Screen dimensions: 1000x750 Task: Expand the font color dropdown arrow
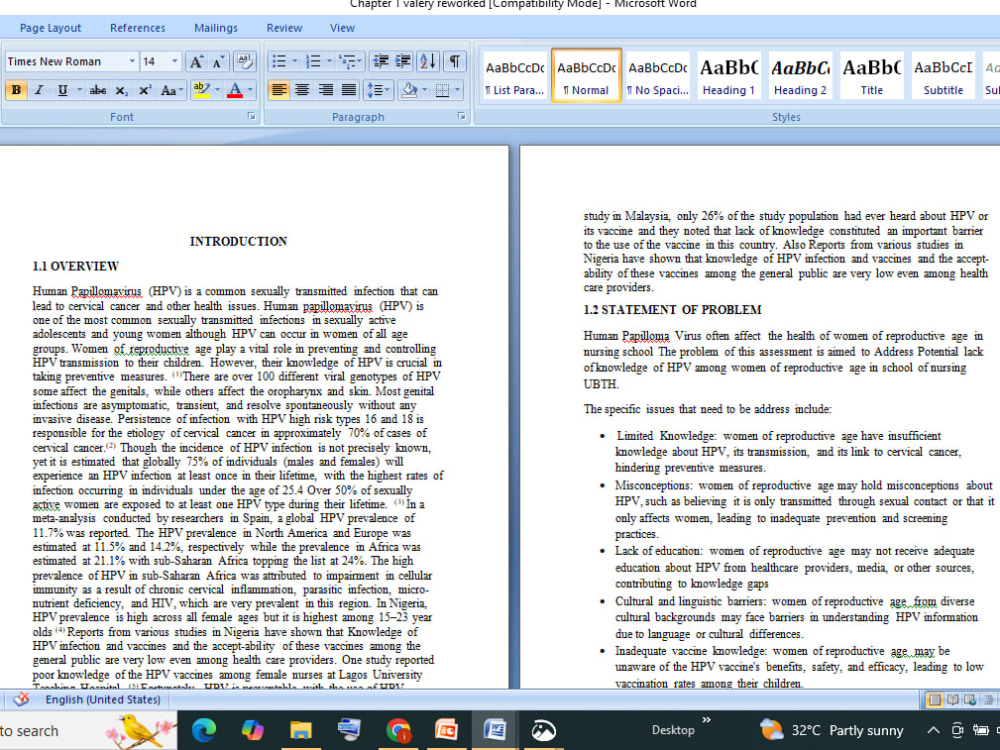click(251, 90)
